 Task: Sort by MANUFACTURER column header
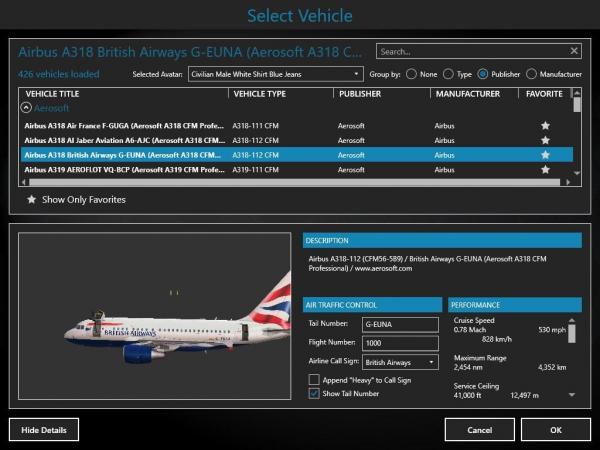click(468, 94)
